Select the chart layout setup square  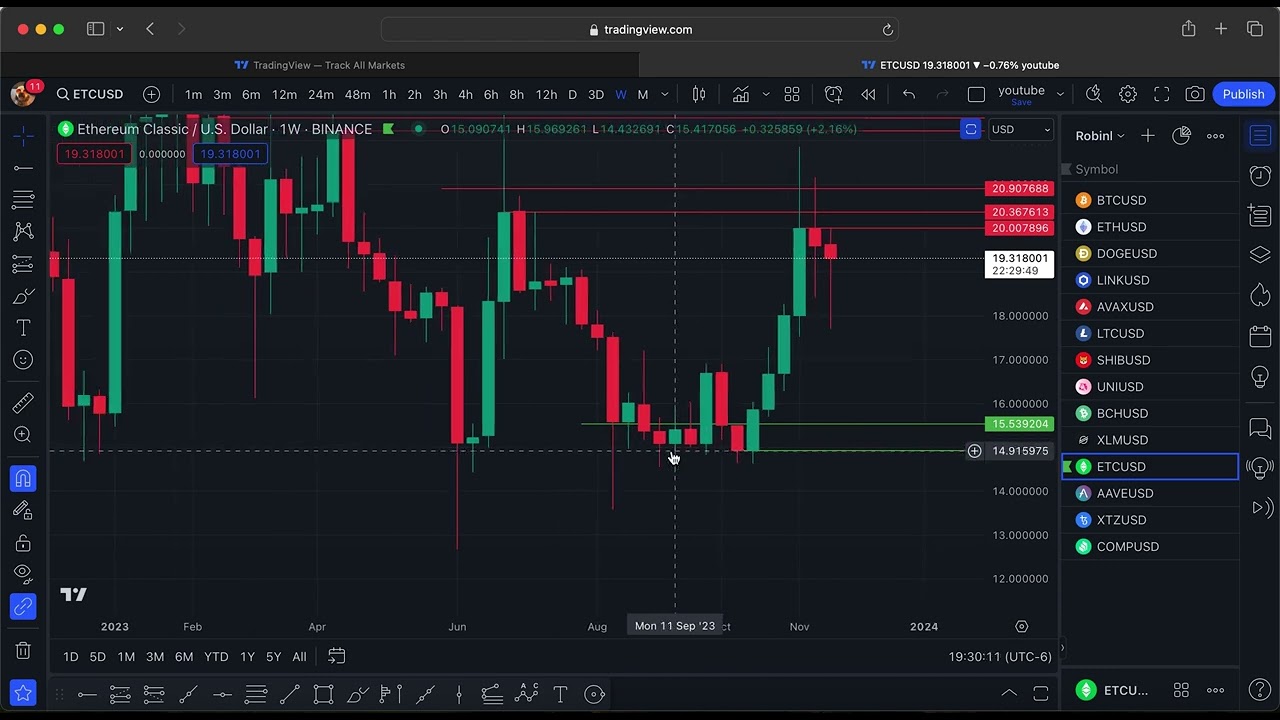(976, 94)
